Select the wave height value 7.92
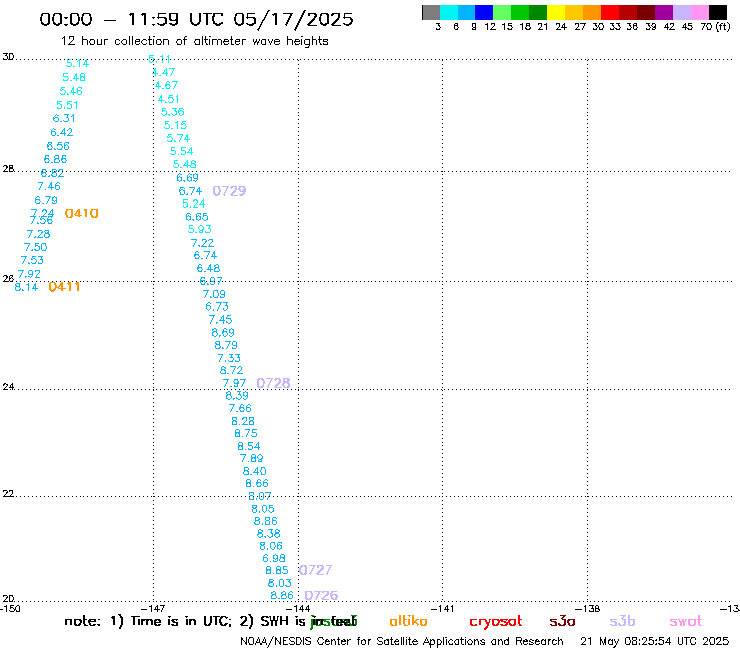Image resolution: width=740 pixels, height=650 pixels. (x=29, y=274)
